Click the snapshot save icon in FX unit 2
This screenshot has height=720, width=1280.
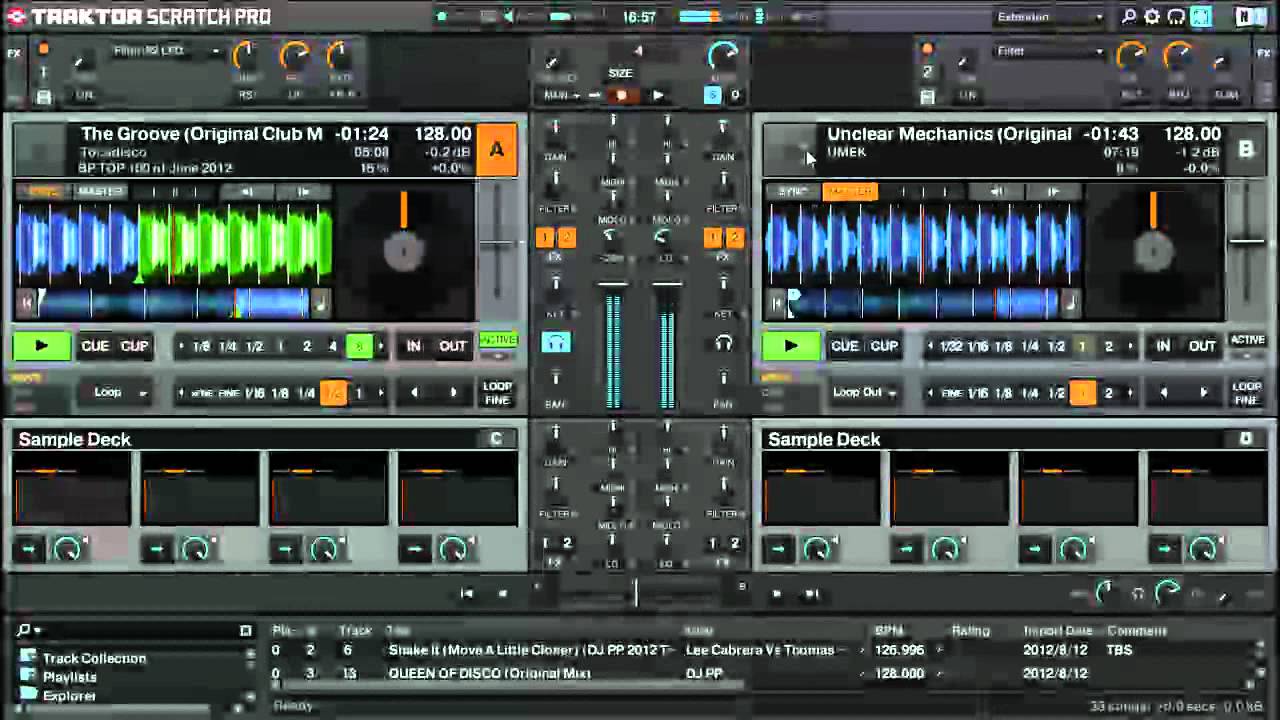(927, 96)
